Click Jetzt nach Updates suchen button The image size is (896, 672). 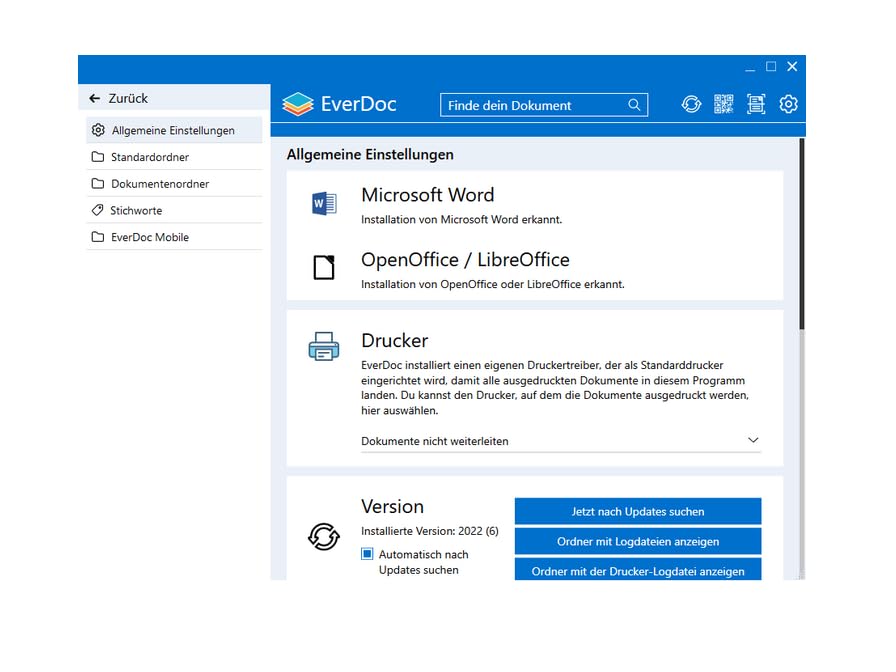tap(638, 511)
